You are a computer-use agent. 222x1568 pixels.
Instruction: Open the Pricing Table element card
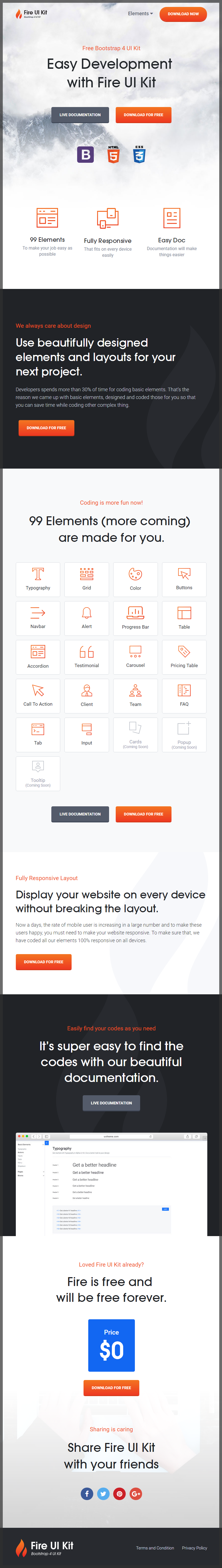[184, 657]
